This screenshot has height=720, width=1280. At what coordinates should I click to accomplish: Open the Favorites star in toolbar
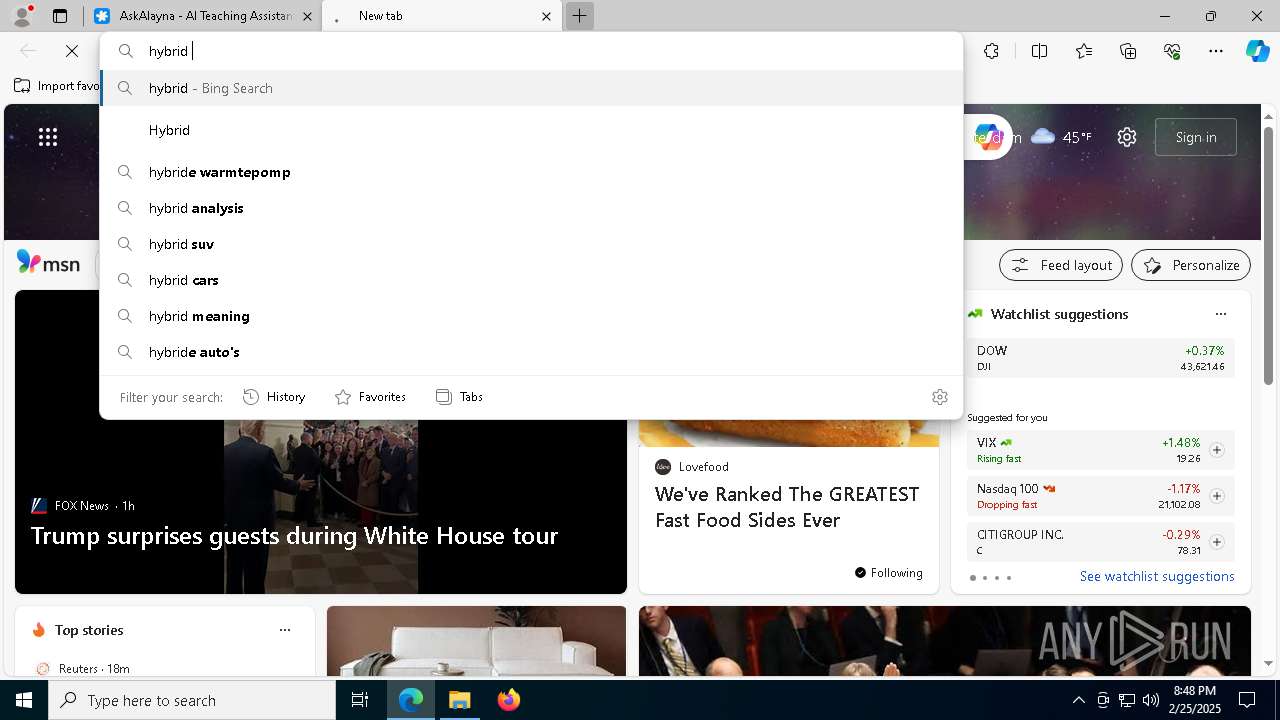[1084, 51]
